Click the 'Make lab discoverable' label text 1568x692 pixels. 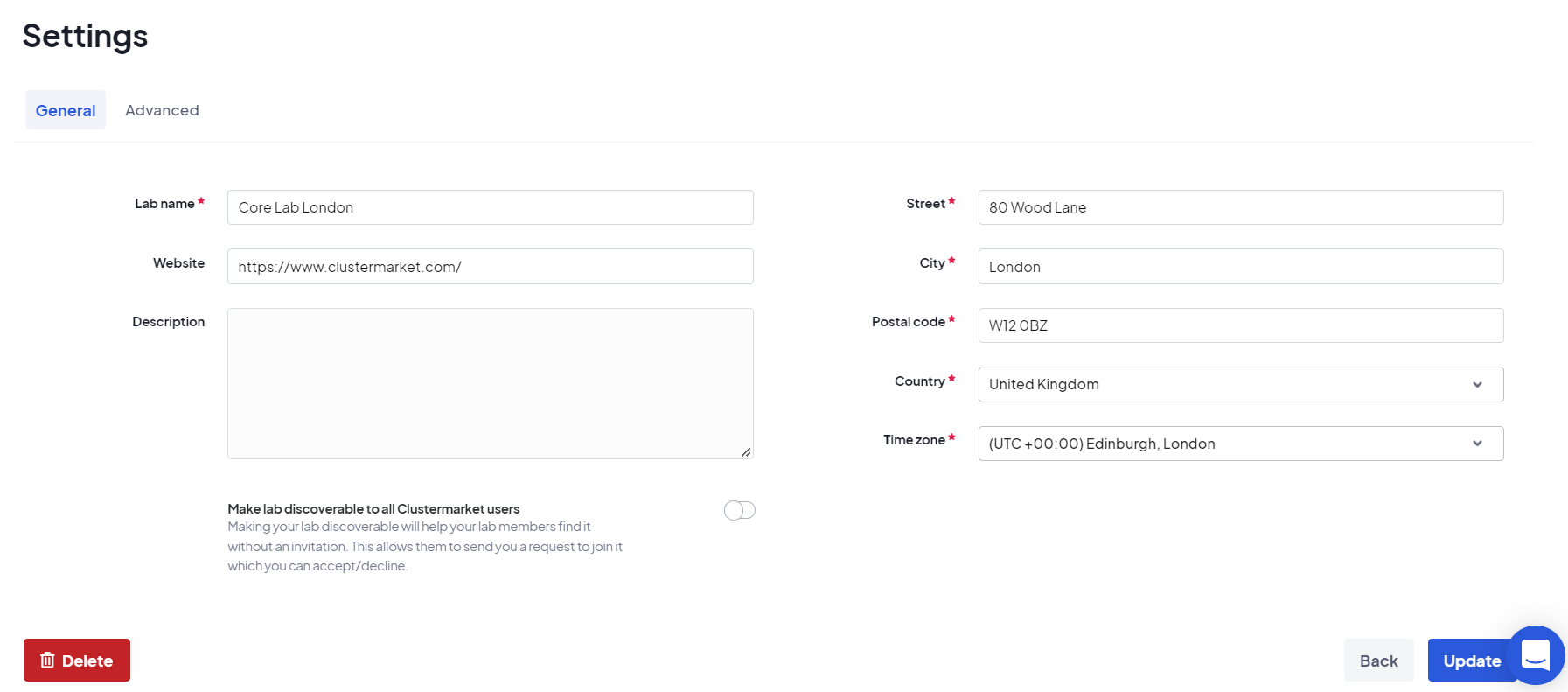coord(373,509)
